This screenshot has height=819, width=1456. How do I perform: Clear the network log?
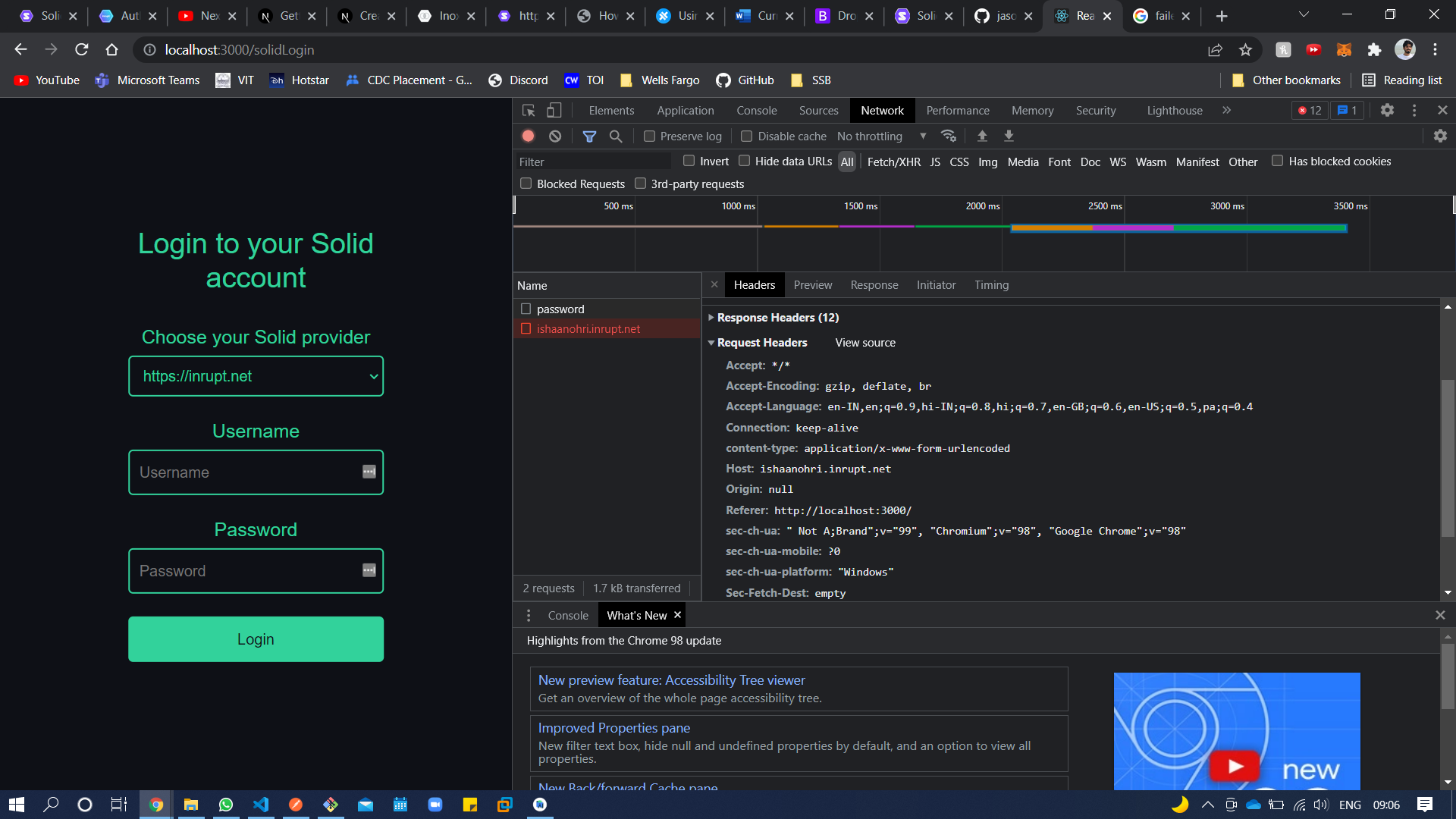(x=555, y=136)
